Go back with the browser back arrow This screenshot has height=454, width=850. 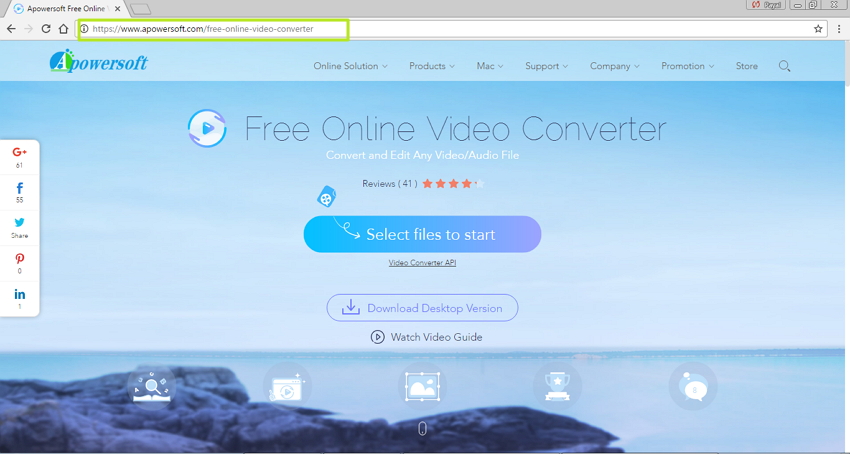(x=11, y=29)
